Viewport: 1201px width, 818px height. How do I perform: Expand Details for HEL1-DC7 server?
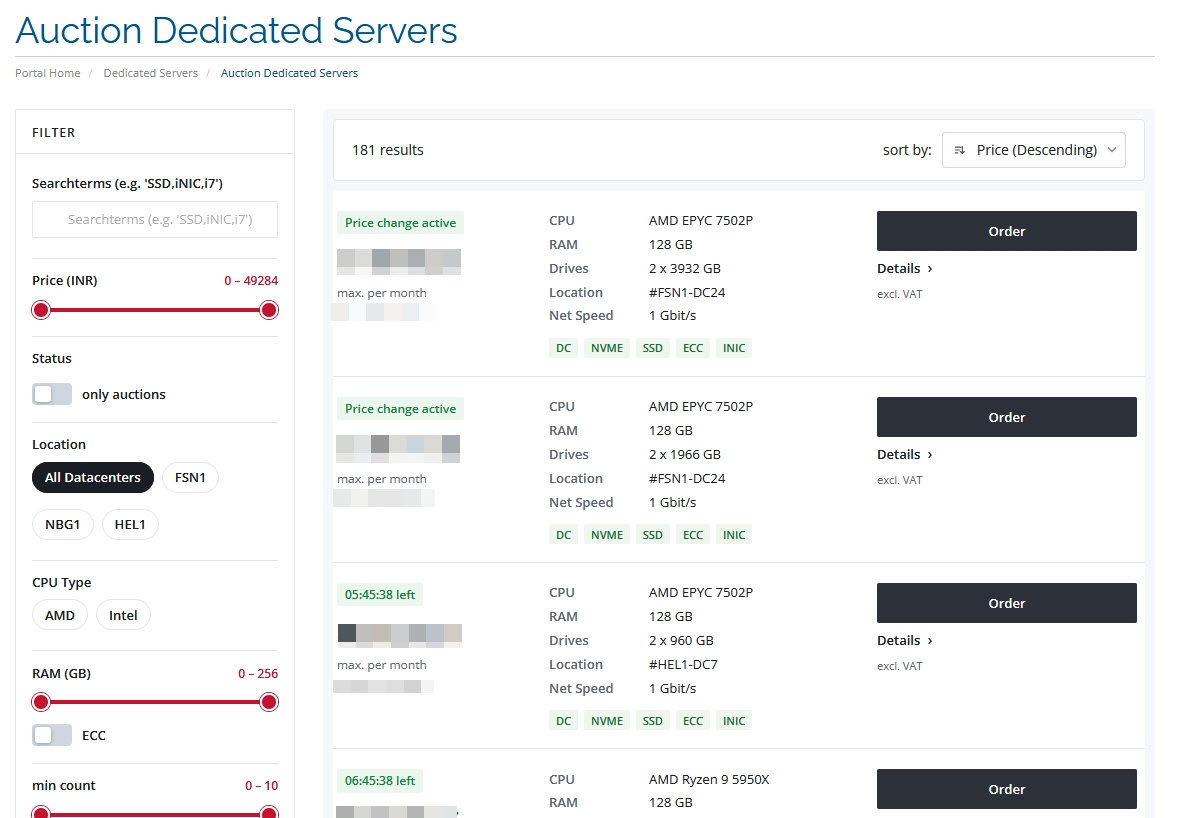click(904, 640)
